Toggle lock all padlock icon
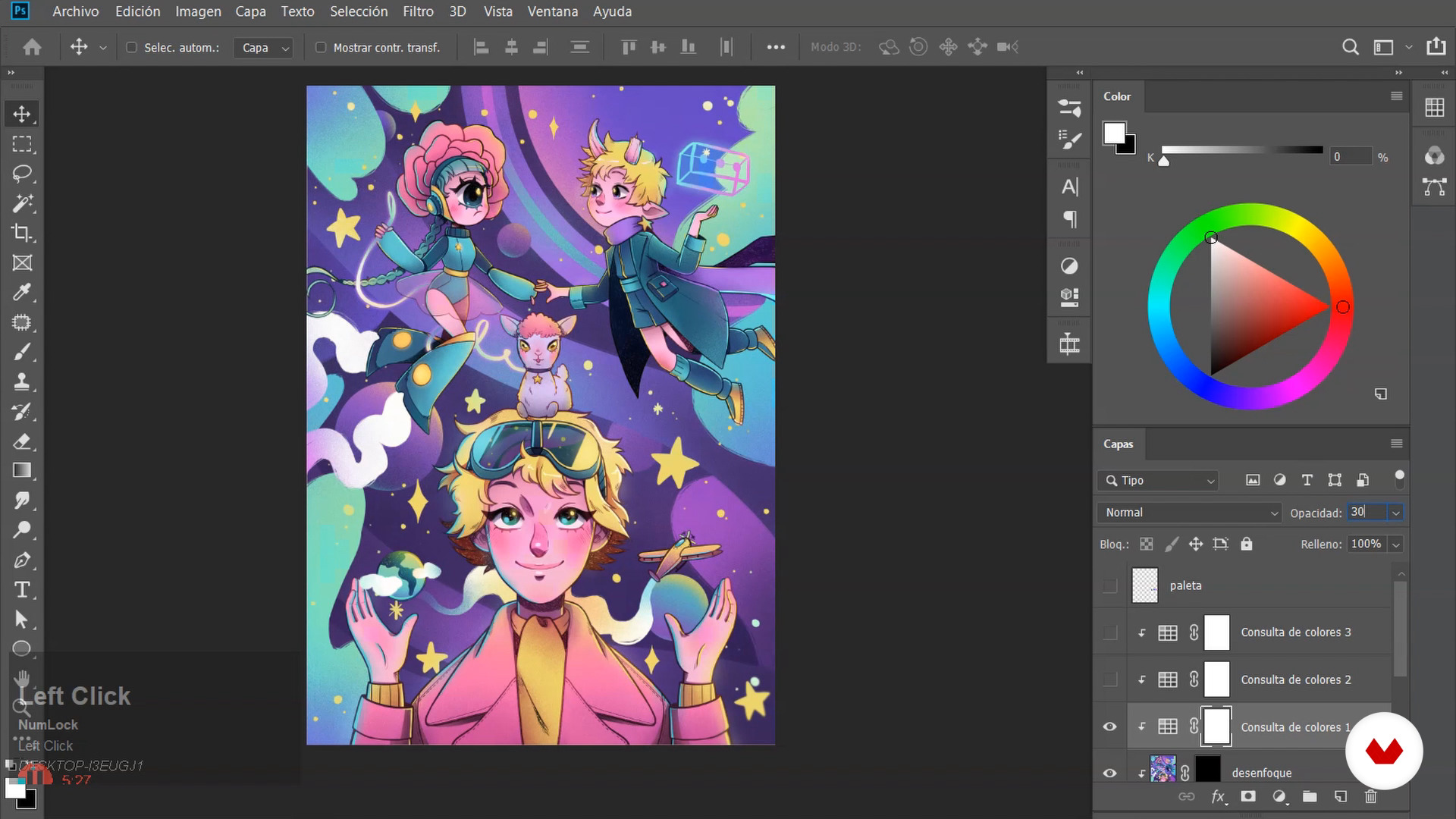Viewport: 1456px width, 819px height. click(x=1247, y=544)
